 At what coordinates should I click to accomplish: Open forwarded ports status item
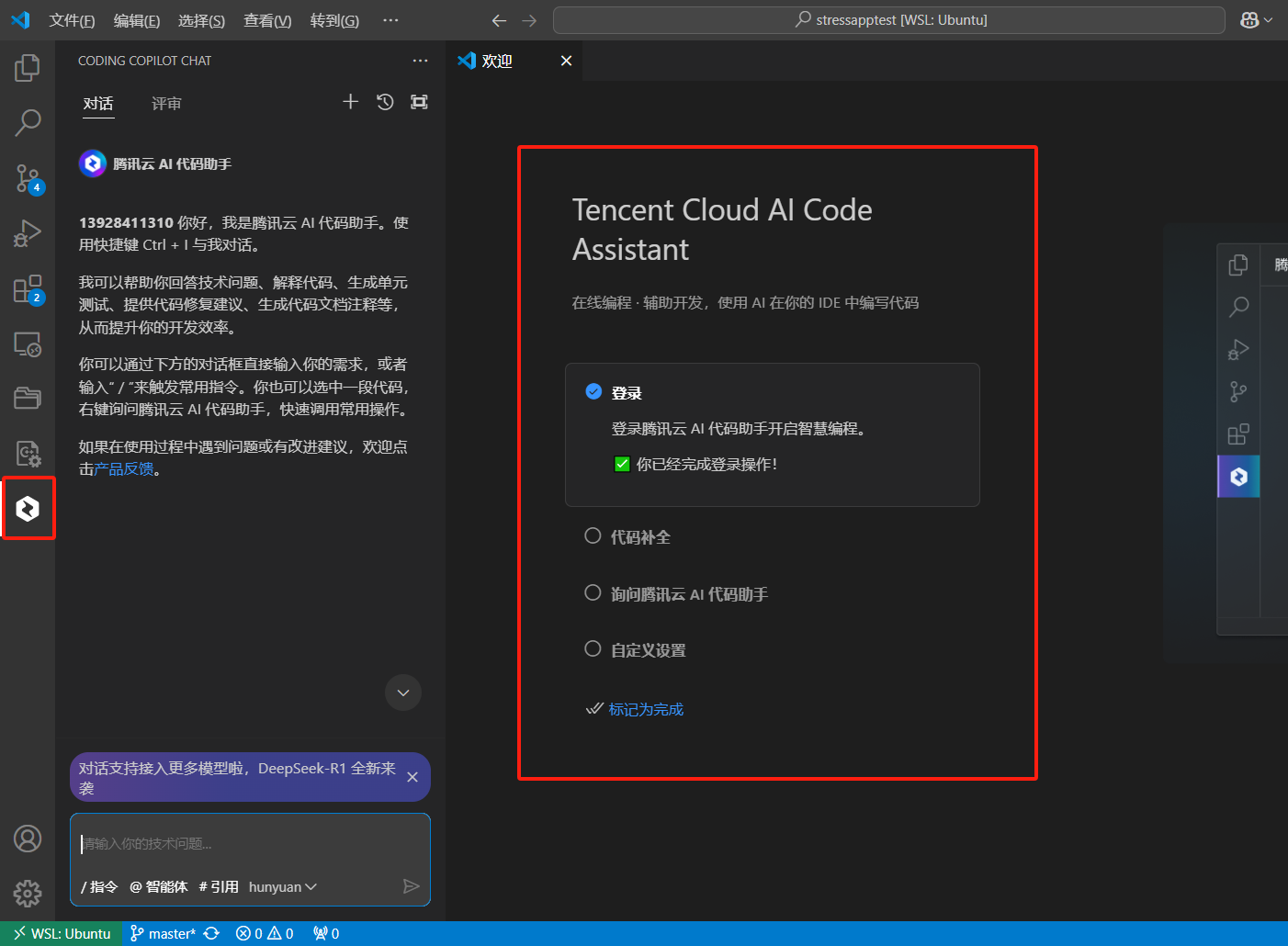click(326, 933)
